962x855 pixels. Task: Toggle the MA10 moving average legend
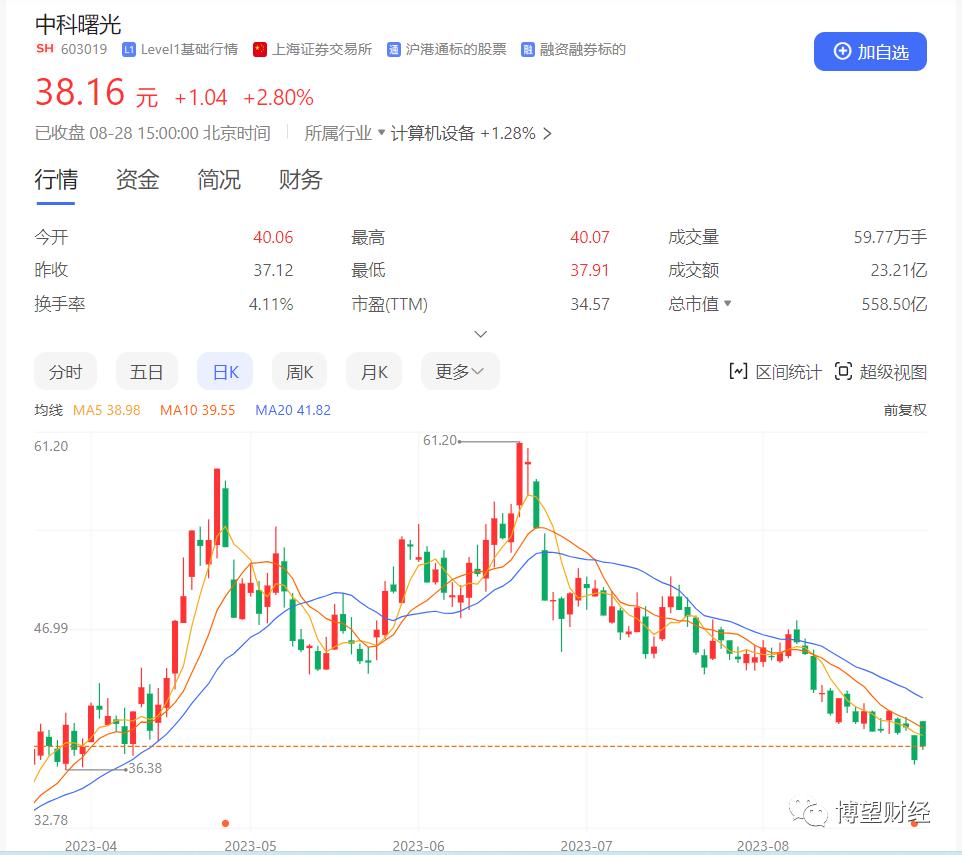click(197, 410)
